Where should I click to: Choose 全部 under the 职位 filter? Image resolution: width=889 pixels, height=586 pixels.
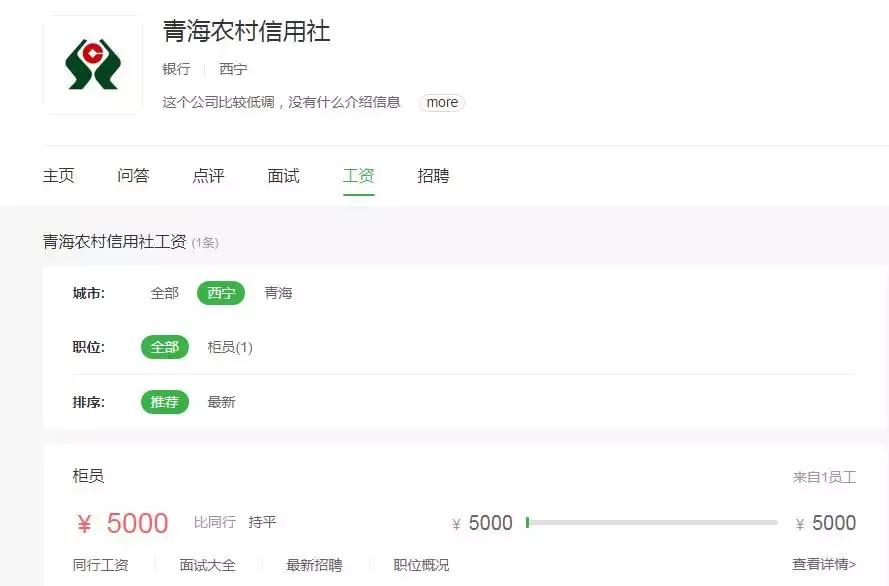[x=164, y=347]
